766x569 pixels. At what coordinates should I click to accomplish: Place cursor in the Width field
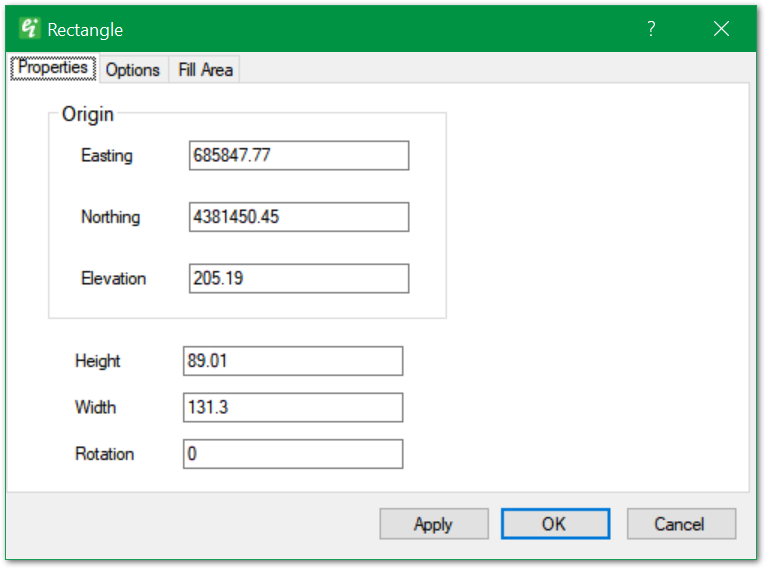tap(292, 407)
